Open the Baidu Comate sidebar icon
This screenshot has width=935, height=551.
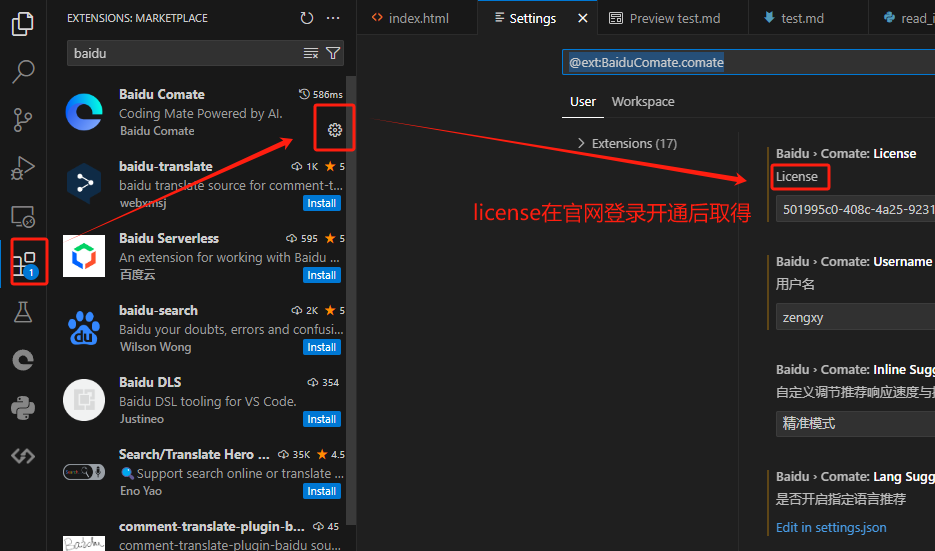click(23, 360)
